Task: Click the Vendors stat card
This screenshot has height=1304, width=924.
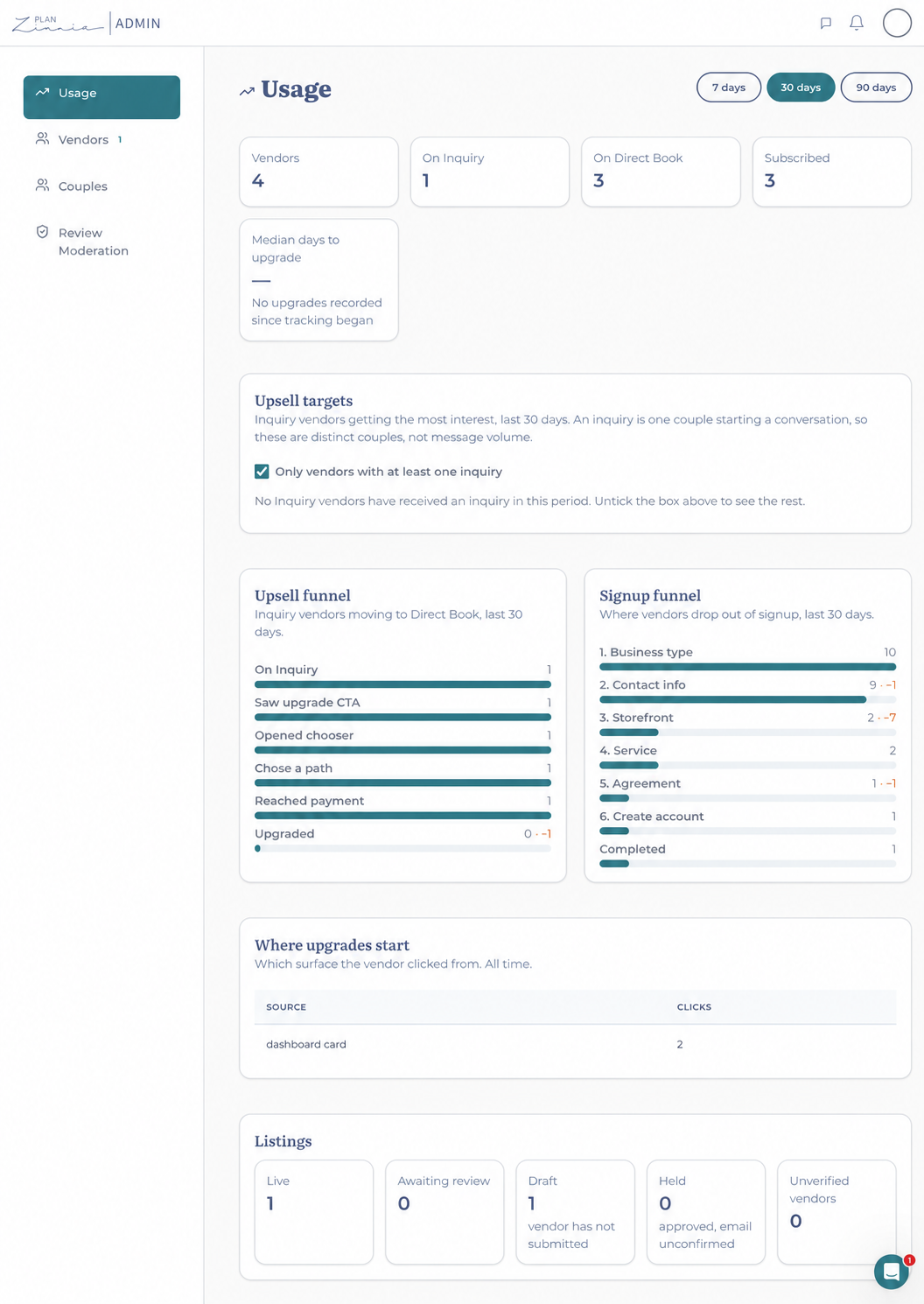Action: point(318,172)
